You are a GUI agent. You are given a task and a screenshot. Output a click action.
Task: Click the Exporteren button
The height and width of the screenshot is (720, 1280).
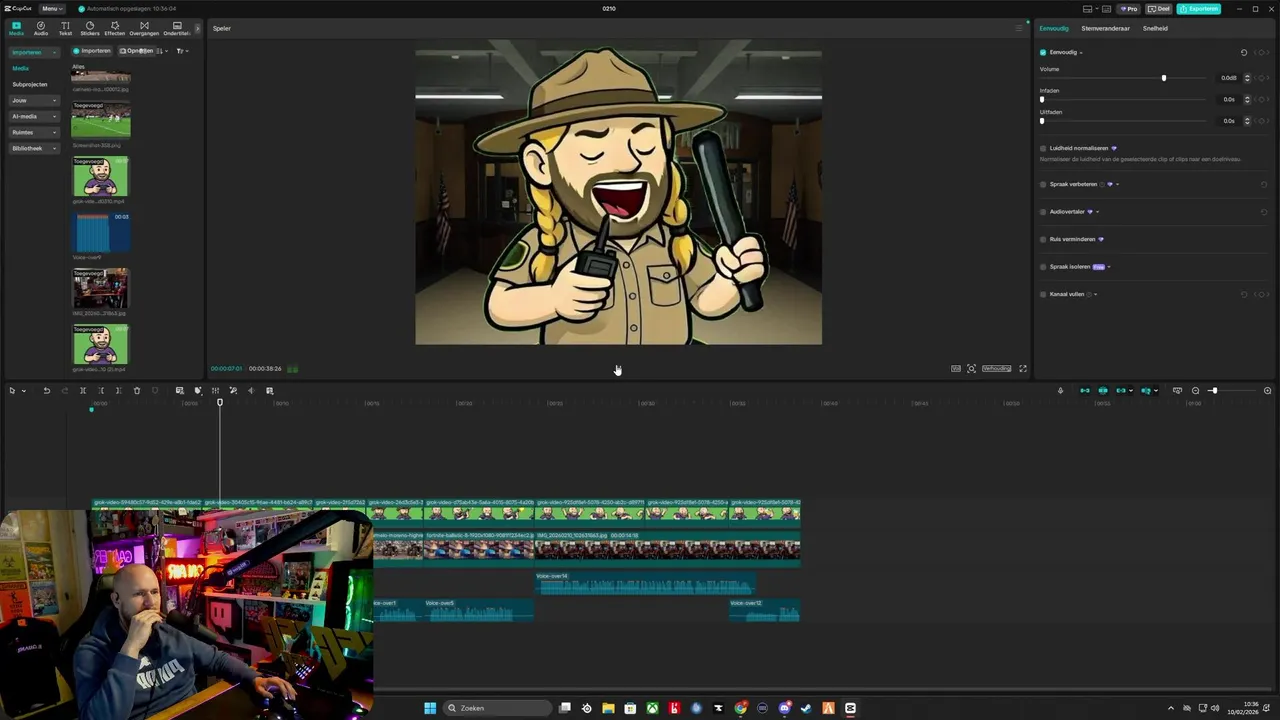(1198, 9)
